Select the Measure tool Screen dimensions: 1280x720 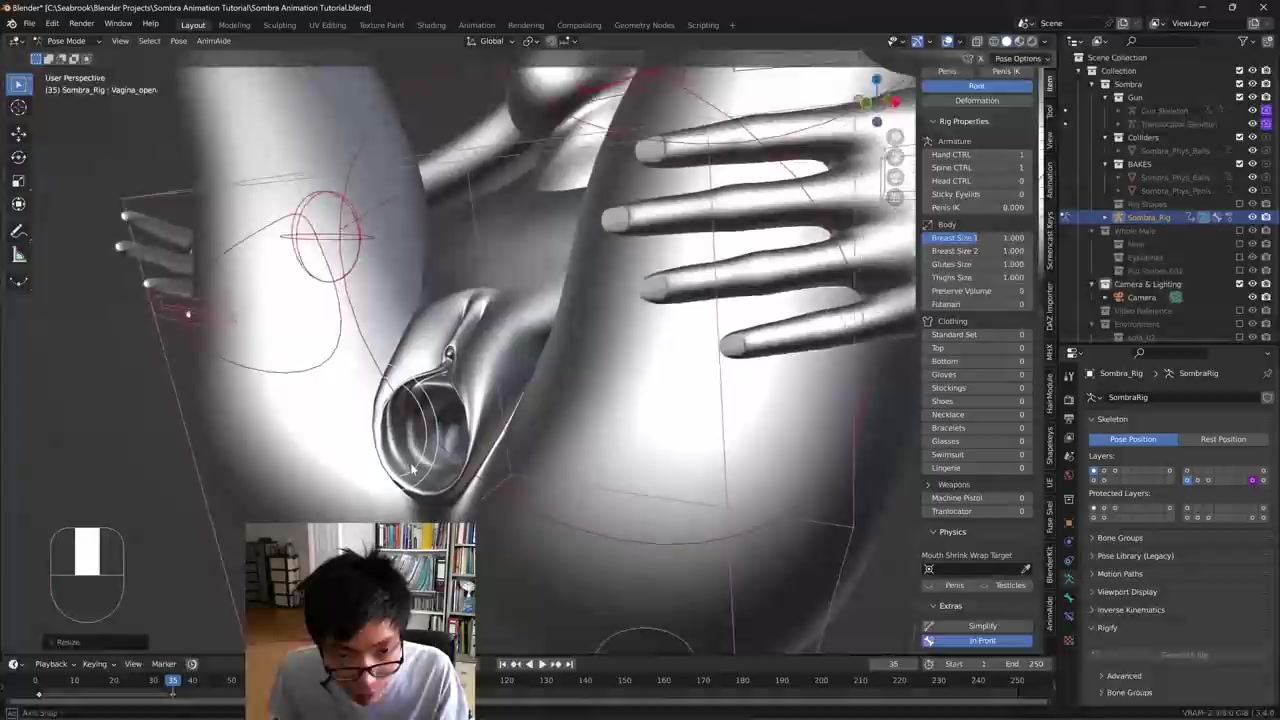point(18,256)
